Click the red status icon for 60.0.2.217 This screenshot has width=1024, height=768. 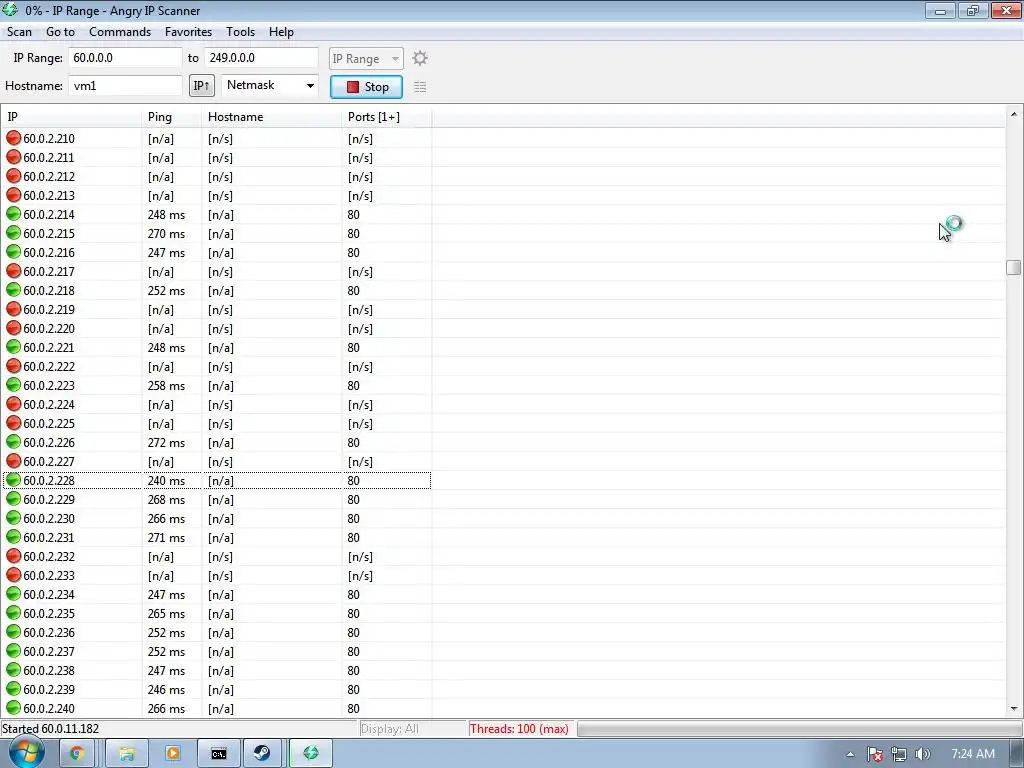[x=13, y=270]
